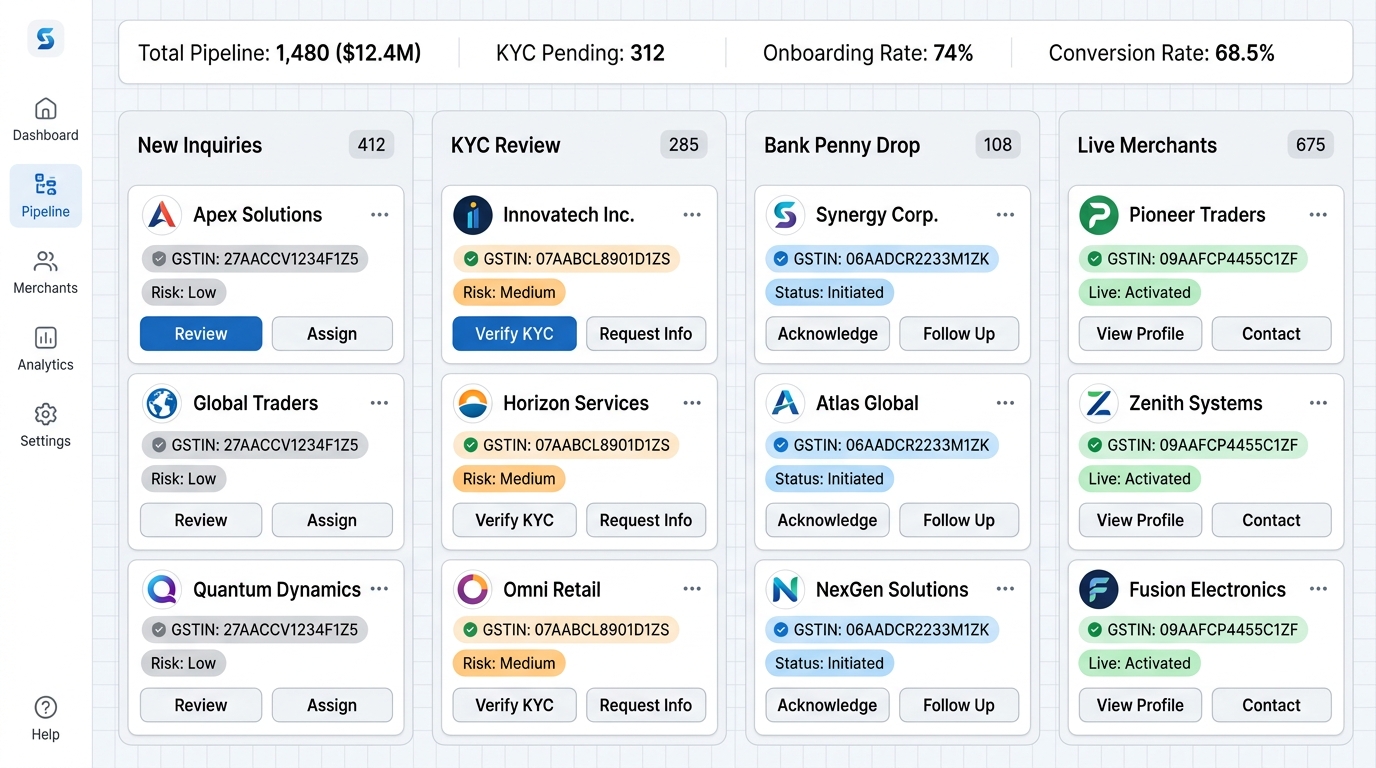Open the more options menu for Synergy Corp.
This screenshot has height=768, width=1376.
pos(1005,215)
